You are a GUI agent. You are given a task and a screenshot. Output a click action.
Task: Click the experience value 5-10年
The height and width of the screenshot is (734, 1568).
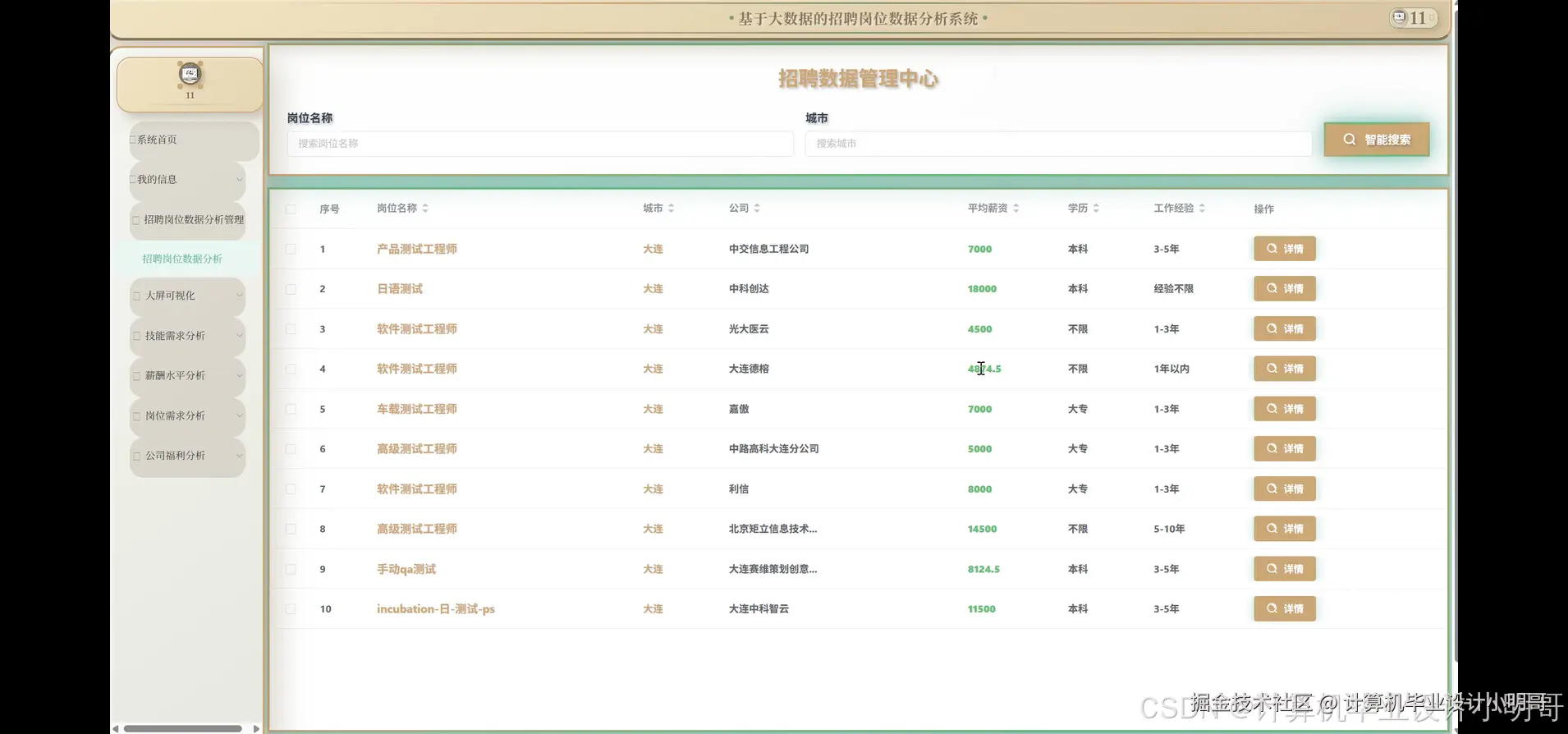click(x=1169, y=530)
